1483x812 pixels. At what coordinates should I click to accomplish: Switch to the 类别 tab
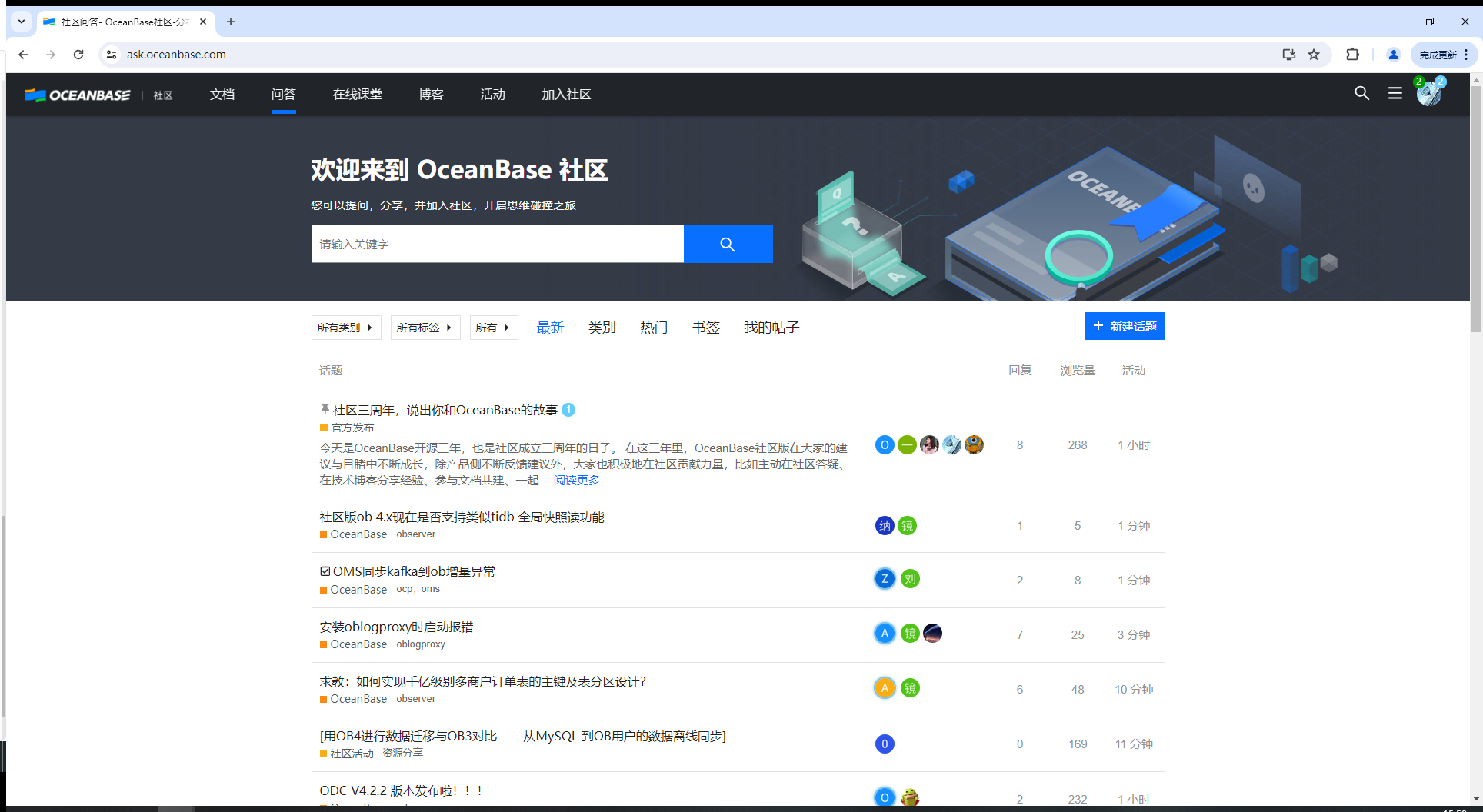click(x=602, y=328)
